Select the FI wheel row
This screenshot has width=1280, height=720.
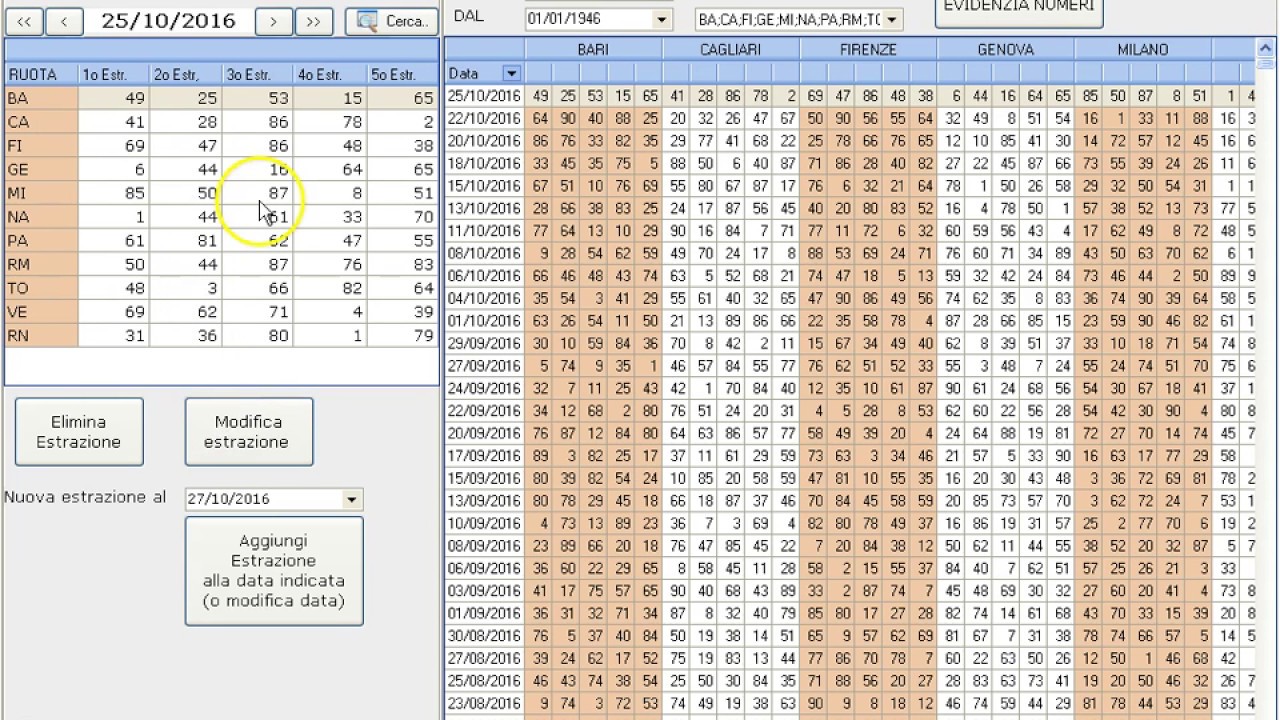(221, 146)
